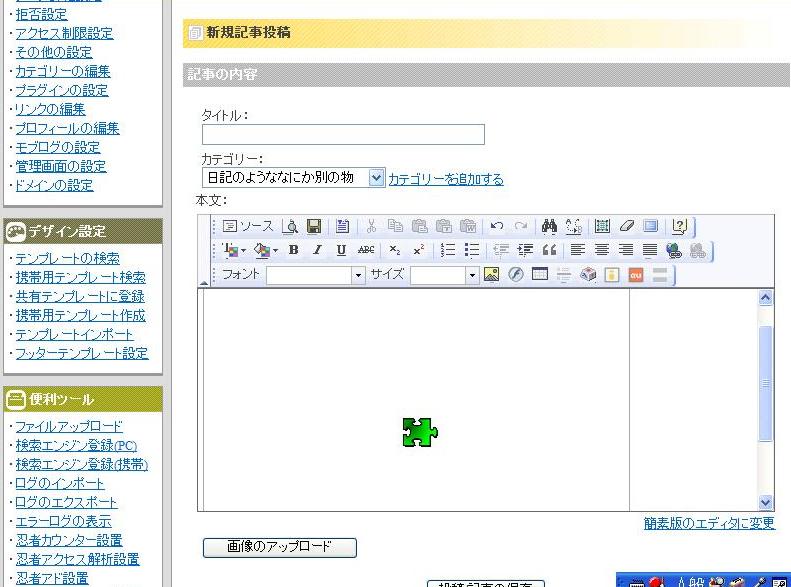This screenshot has height=587, width=791.
Task: Open プロフィールの編集 in sidebar
Action: (x=67, y=128)
